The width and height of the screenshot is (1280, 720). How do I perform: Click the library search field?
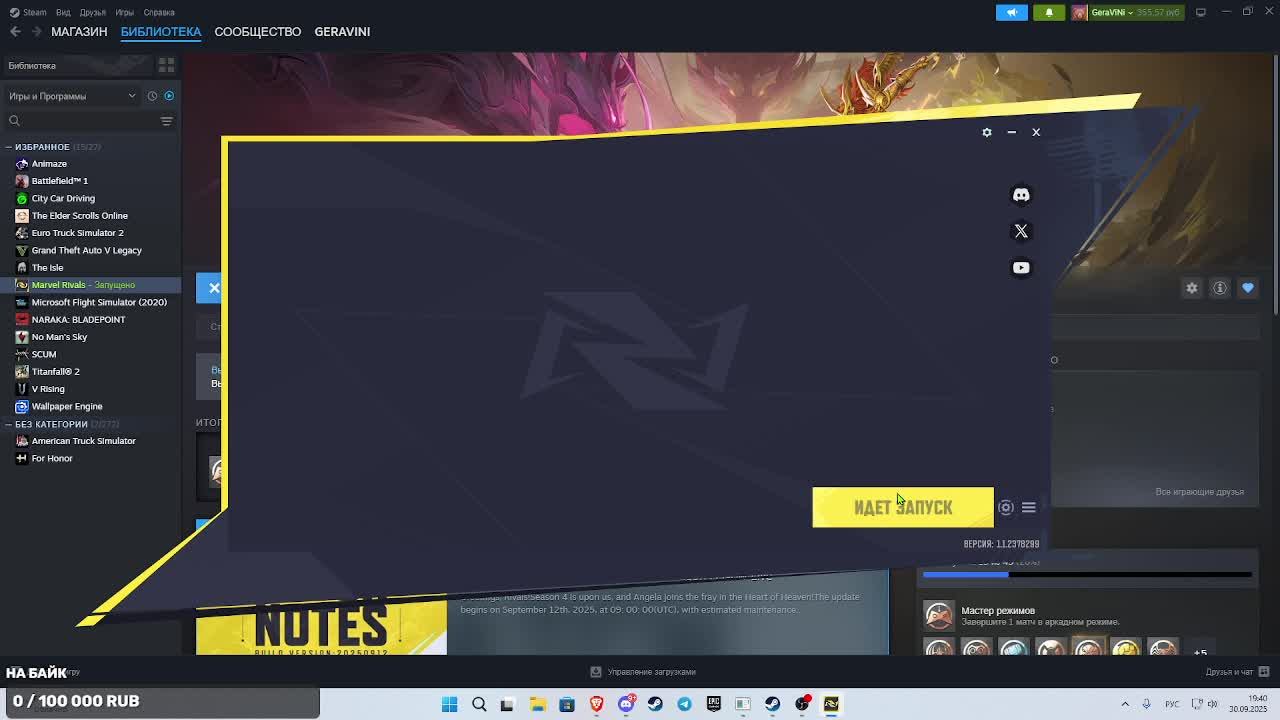click(82, 121)
